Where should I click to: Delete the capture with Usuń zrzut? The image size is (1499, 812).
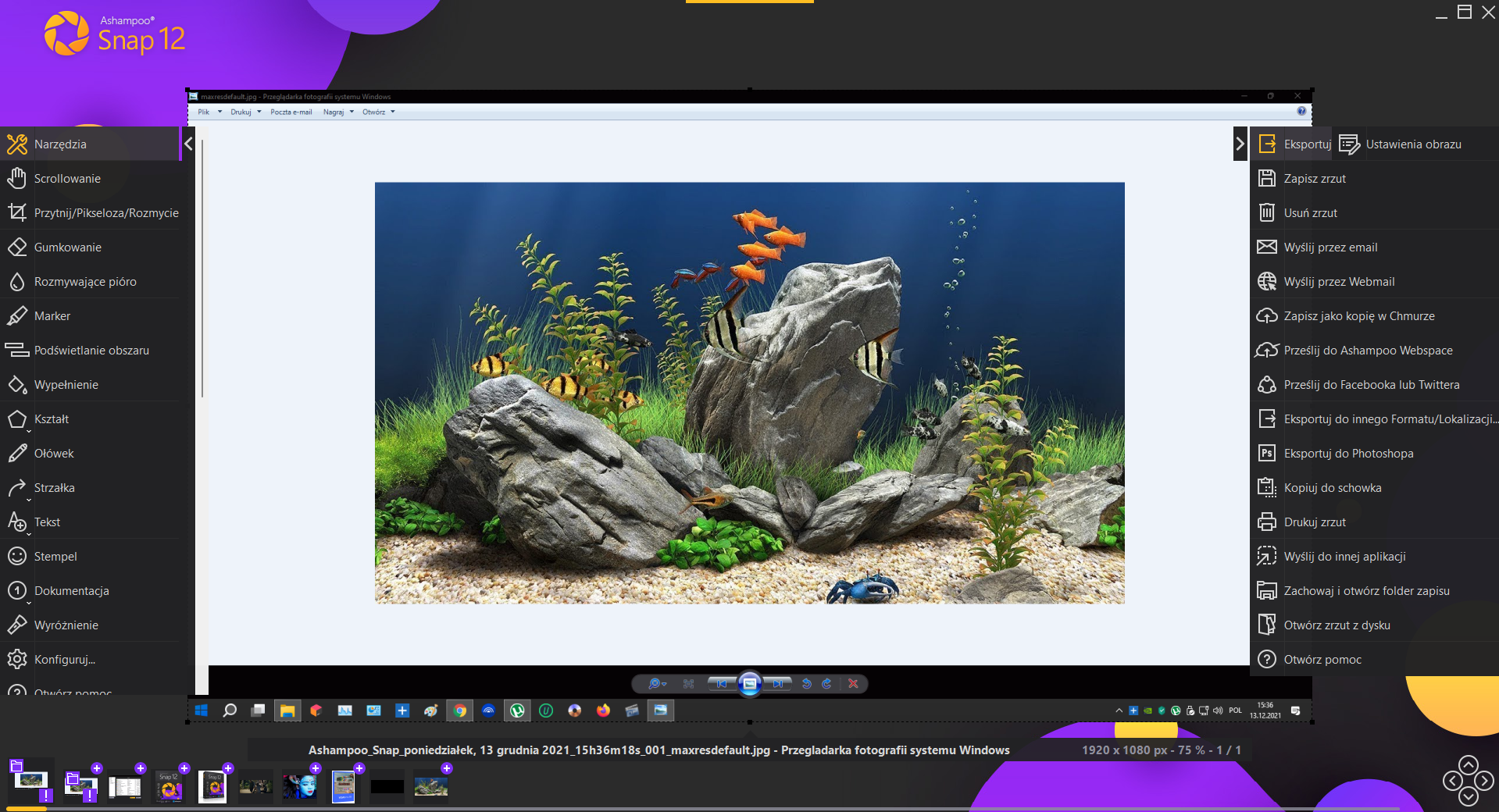(1375, 213)
